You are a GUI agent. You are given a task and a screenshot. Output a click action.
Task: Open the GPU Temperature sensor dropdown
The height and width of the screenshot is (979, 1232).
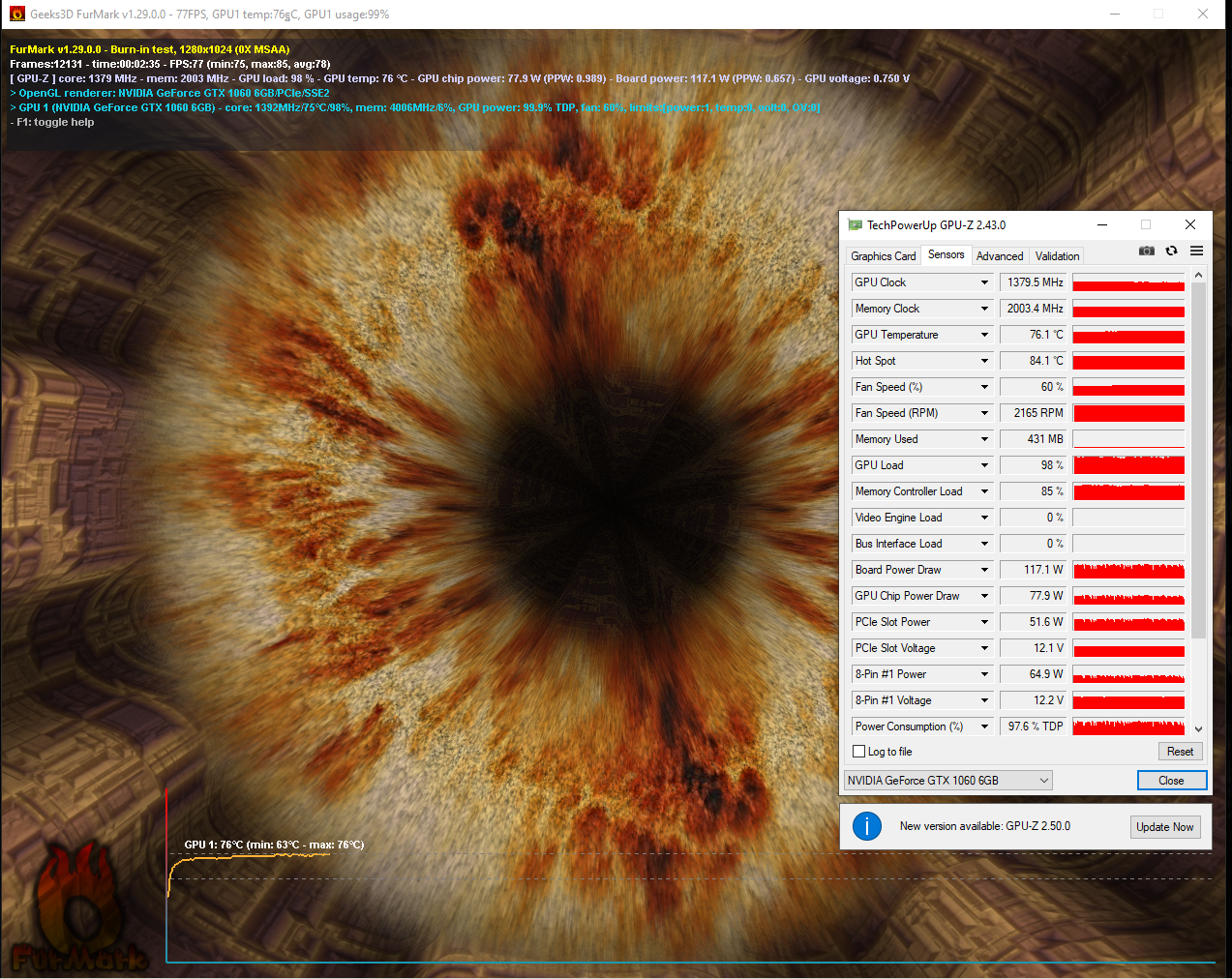point(984,335)
